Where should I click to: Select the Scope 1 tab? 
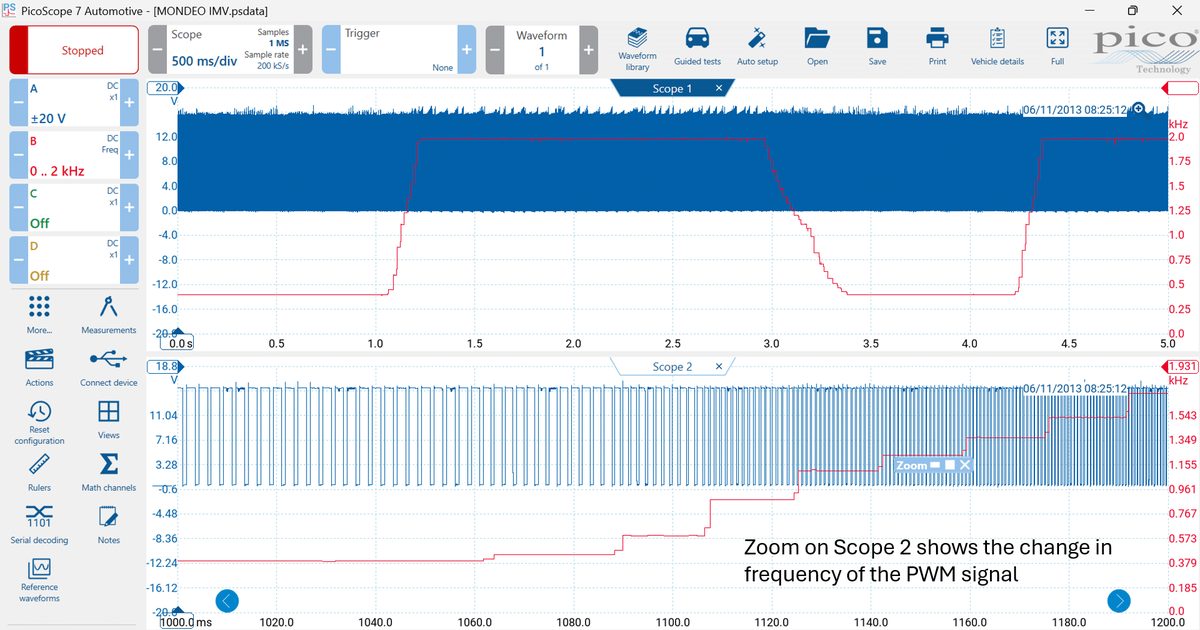[x=671, y=88]
